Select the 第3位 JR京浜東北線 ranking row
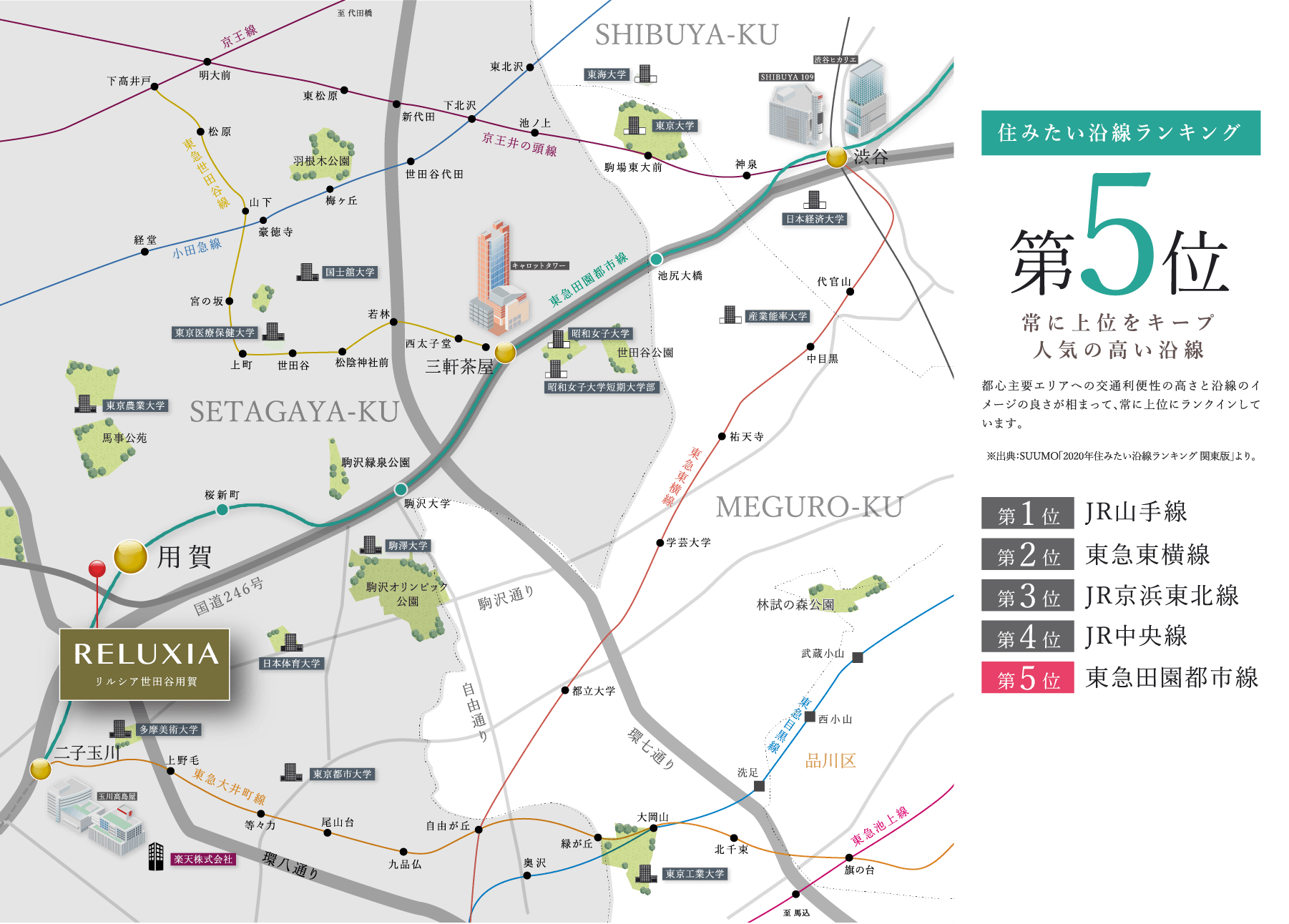 click(1110, 595)
